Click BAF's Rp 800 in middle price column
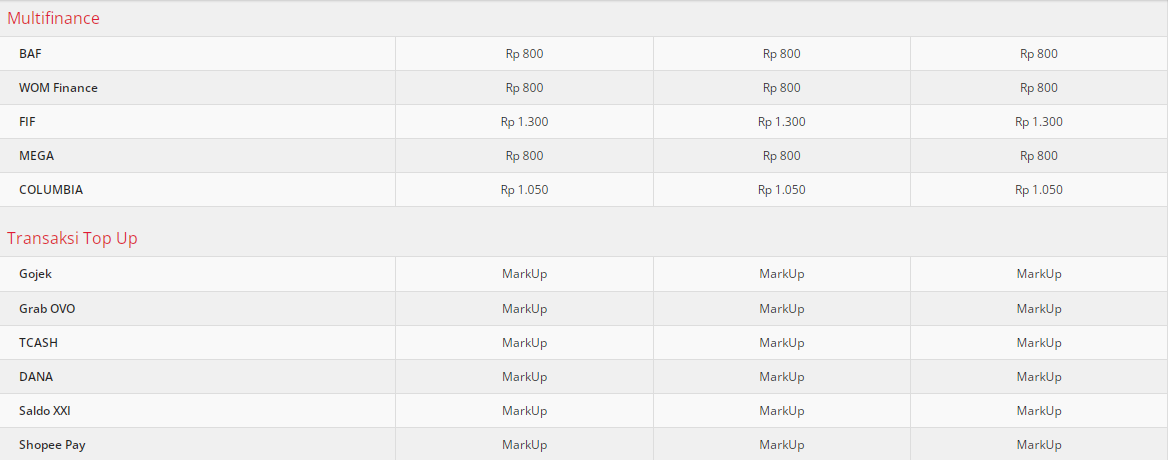This screenshot has height=460, width=1168. coord(782,54)
